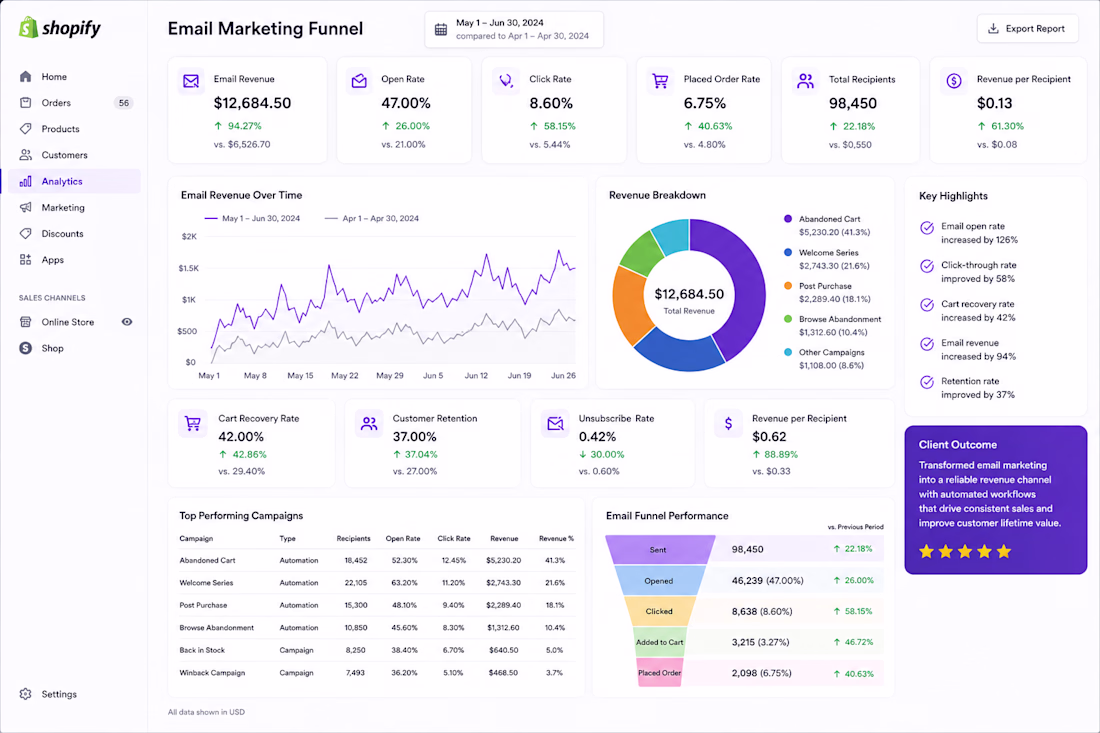Click the Post Purchase campaign name
The image size is (1100, 733).
203,605
